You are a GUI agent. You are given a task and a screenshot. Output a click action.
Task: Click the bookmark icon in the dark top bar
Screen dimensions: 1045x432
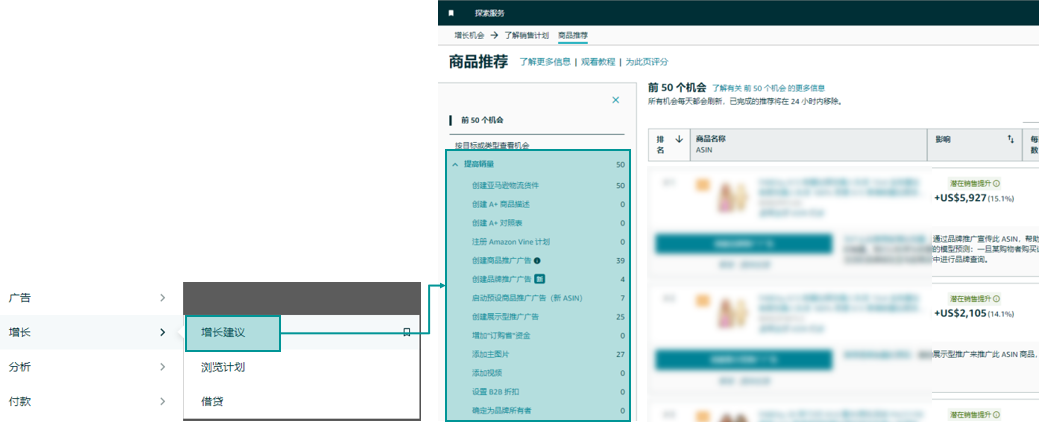(x=451, y=13)
